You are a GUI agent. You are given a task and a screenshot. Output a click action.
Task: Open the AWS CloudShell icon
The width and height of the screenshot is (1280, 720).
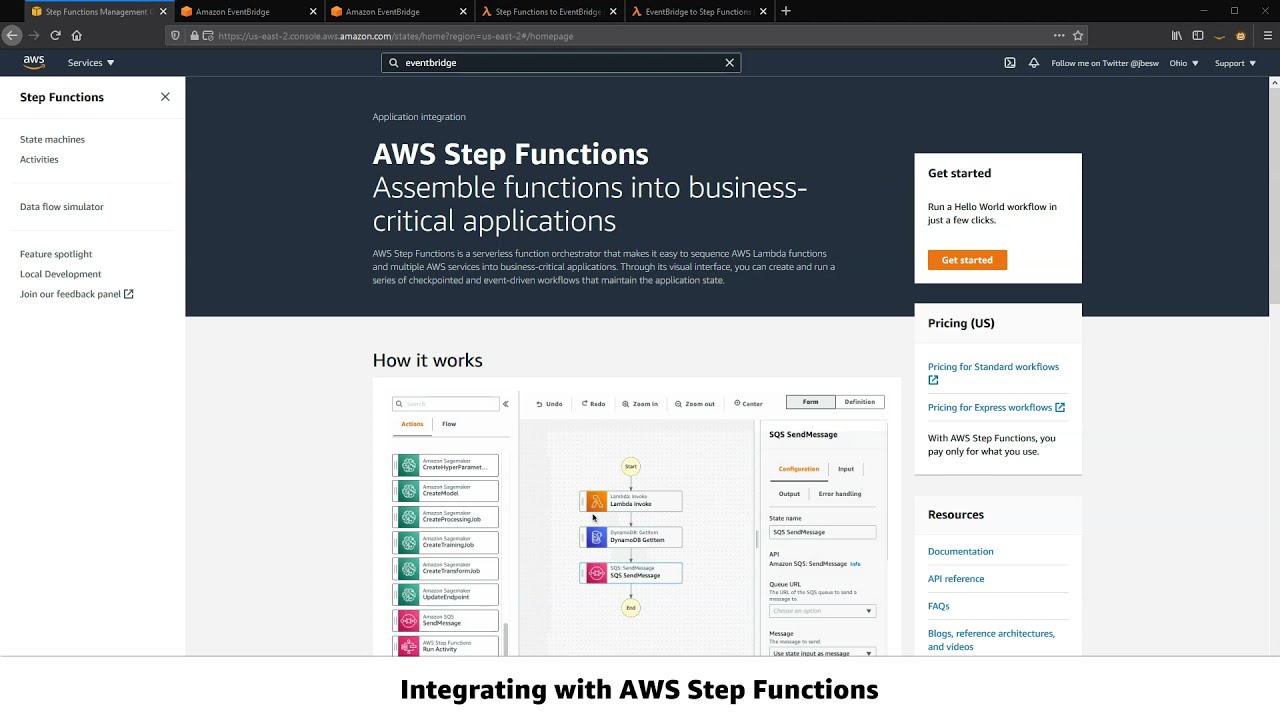point(1010,63)
